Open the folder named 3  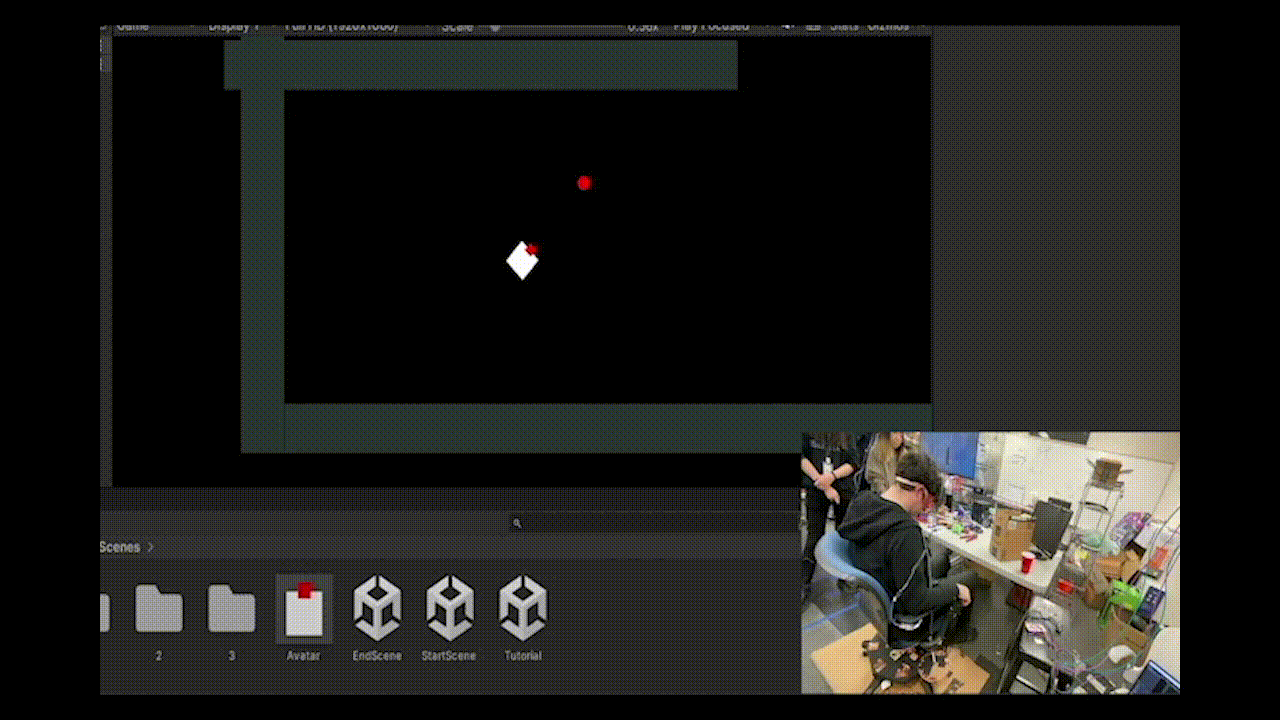click(x=231, y=609)
